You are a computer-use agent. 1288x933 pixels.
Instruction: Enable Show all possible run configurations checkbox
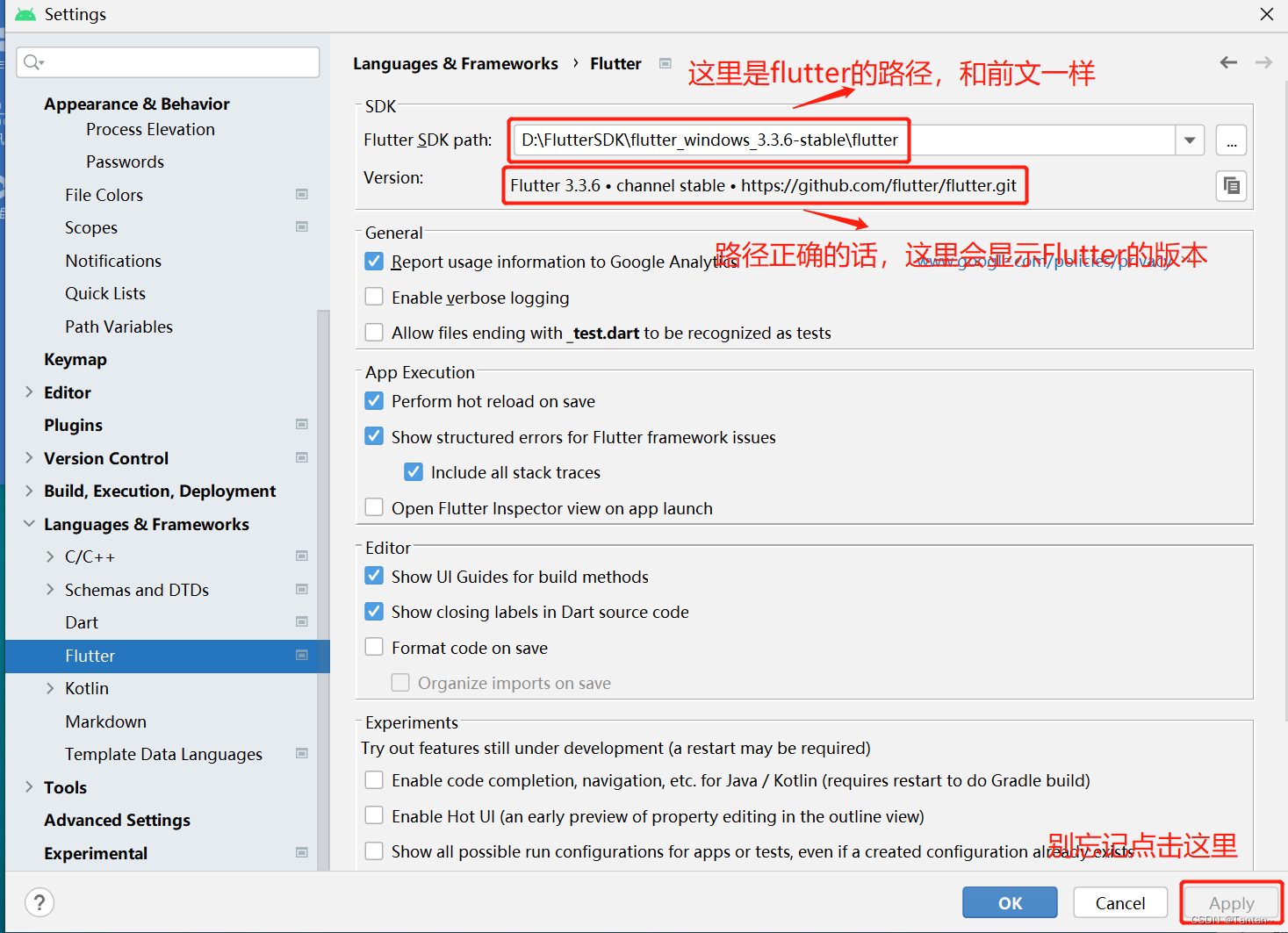click(x=374, y=850)
